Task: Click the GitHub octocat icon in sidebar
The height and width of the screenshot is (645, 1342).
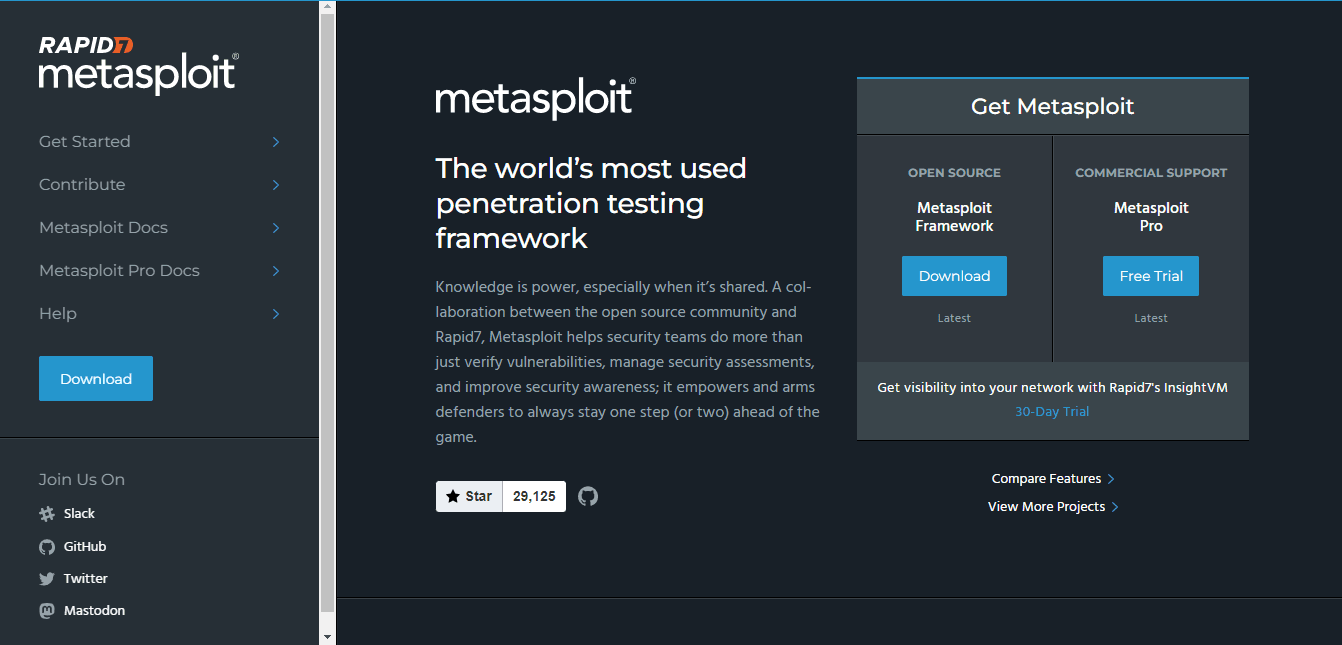Action: tap(47, 547)
